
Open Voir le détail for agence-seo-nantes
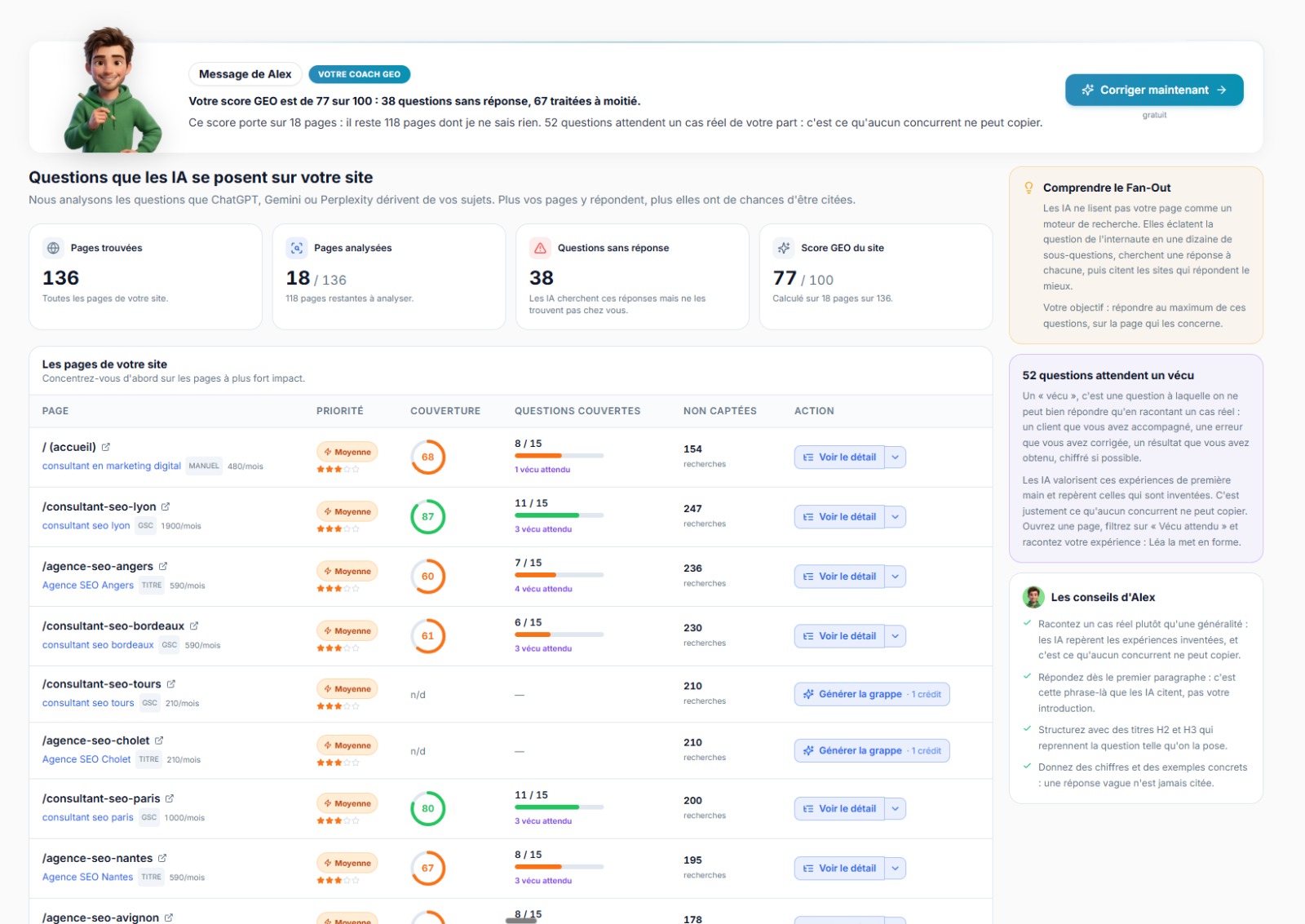[839, 869]
